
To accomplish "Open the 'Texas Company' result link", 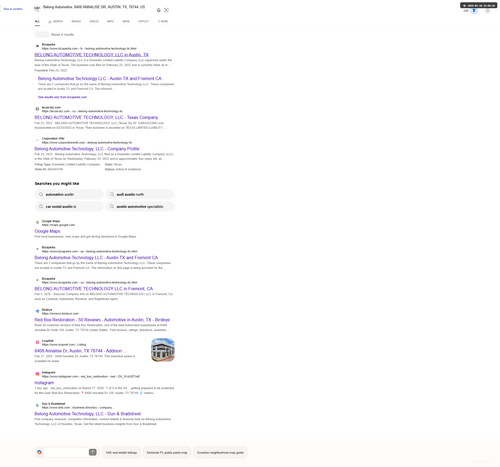I will 96,118.
